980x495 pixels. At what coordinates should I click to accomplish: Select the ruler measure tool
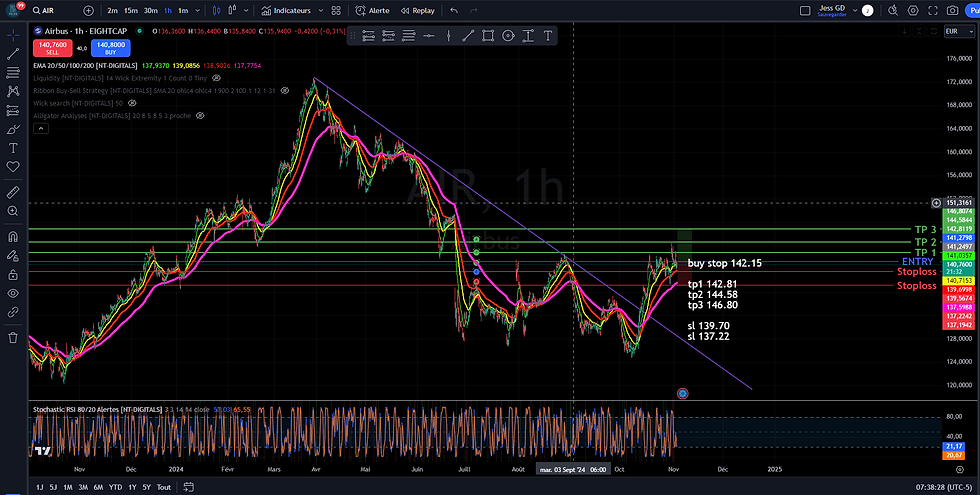pyautogui.click(x=12, y=192)
